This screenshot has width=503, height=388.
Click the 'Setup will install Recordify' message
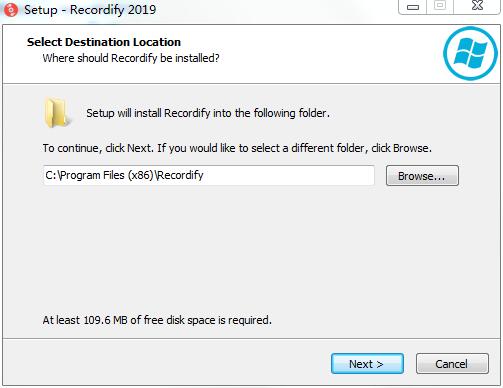(x=208, y=113)
